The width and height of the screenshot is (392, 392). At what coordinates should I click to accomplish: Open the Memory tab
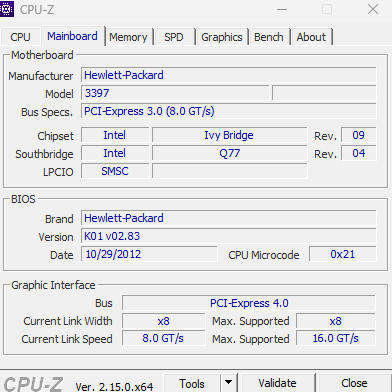pos(128,37)
